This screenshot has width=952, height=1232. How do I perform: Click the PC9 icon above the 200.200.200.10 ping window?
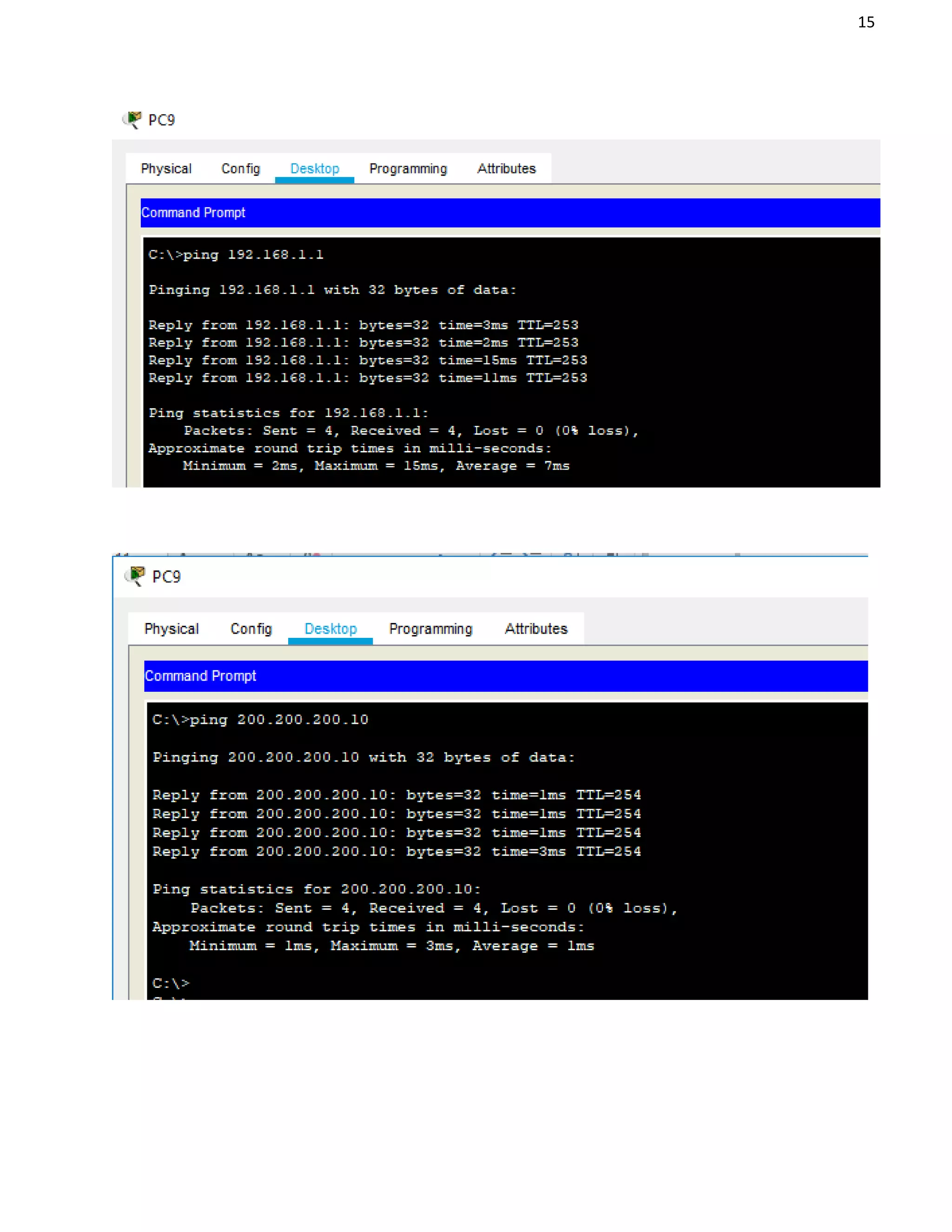click(135, 576)
